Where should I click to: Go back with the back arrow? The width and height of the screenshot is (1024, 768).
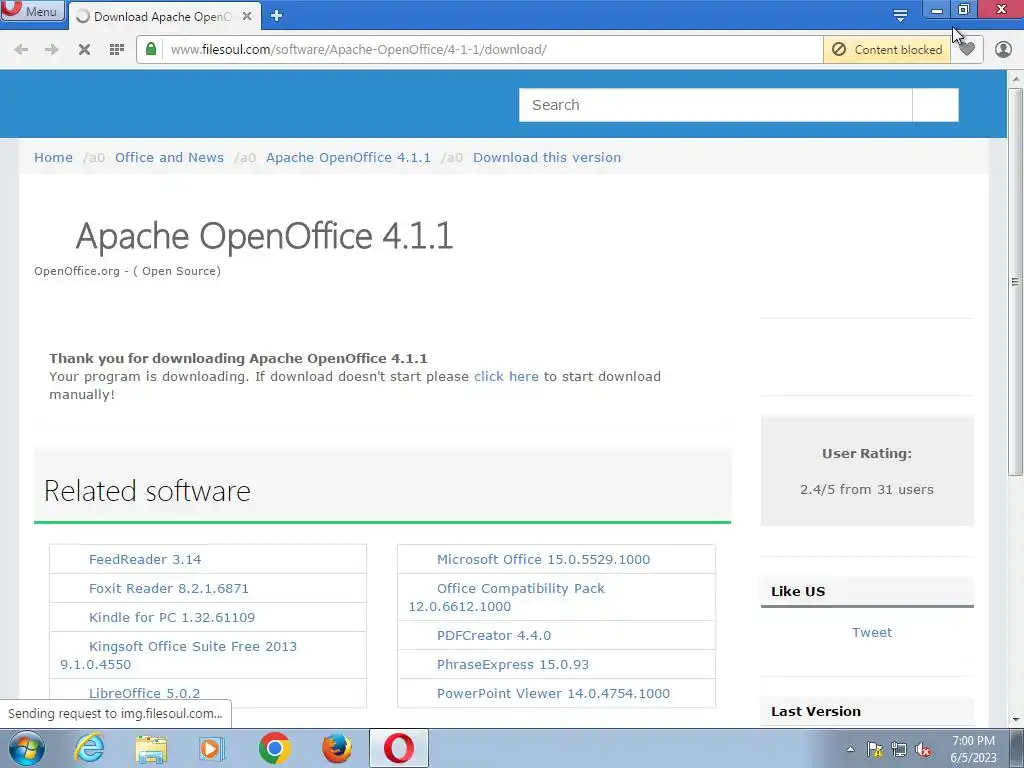point(21,50)
